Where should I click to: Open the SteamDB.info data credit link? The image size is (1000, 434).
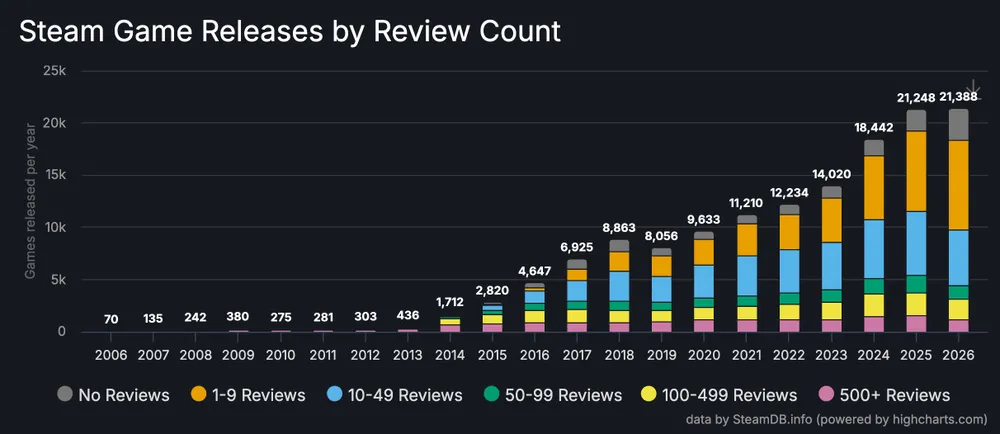837,419
